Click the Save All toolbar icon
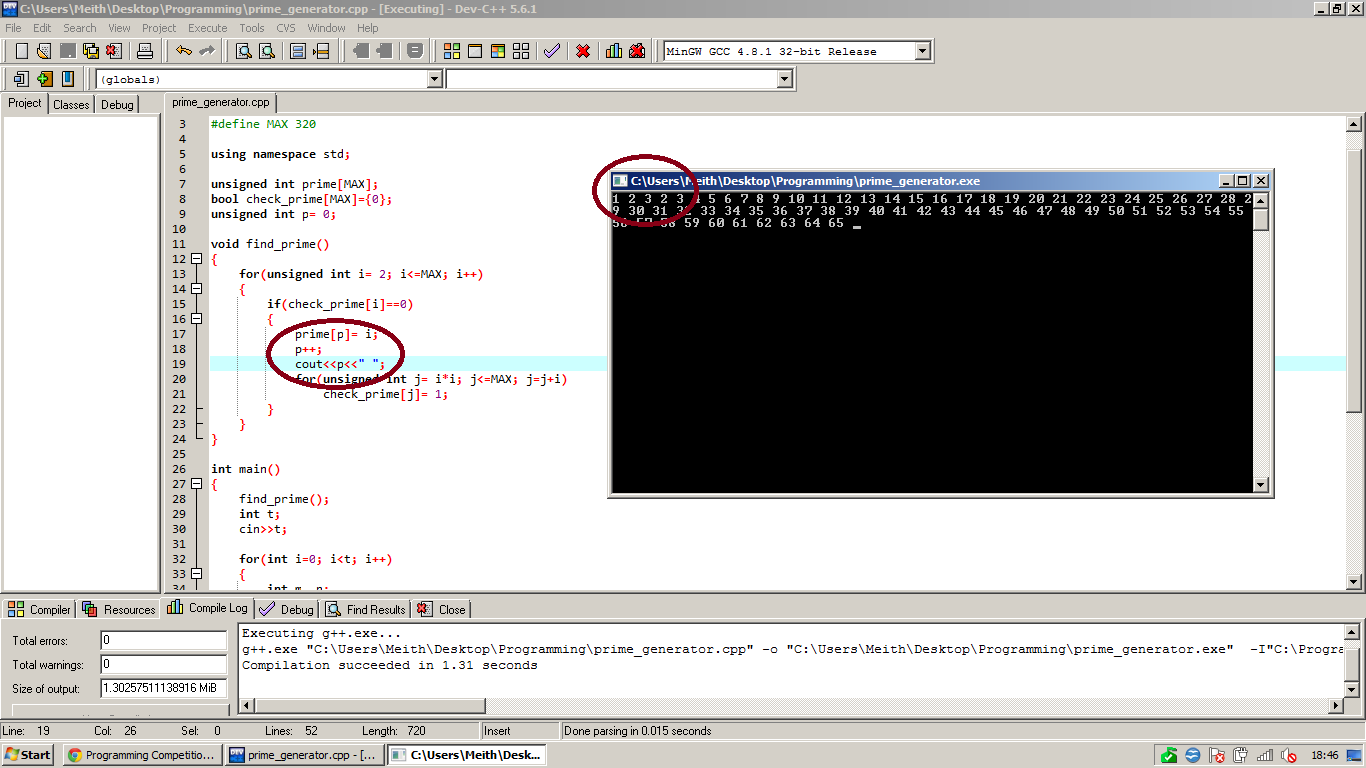This screenshot has width=1366, height=768. click(91, 51)
